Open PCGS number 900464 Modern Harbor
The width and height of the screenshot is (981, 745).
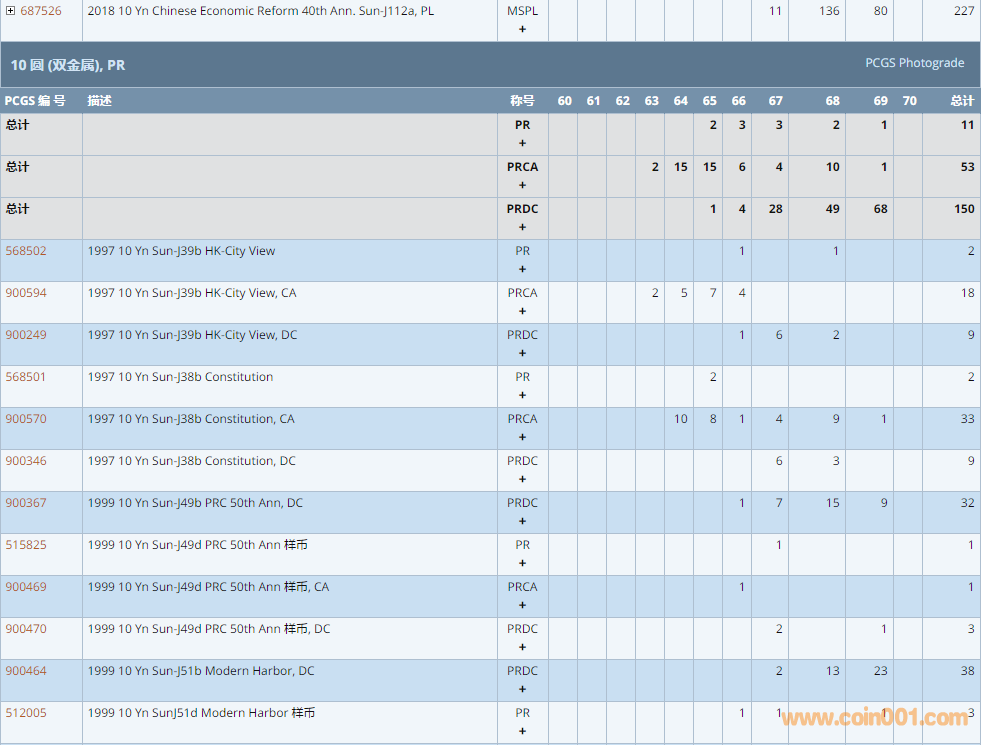pos(25,671)
